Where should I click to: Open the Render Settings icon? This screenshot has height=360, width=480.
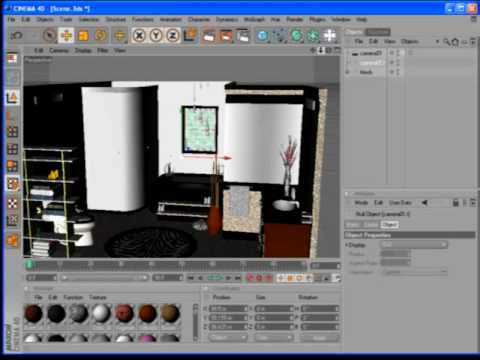[x=243, y=35]
